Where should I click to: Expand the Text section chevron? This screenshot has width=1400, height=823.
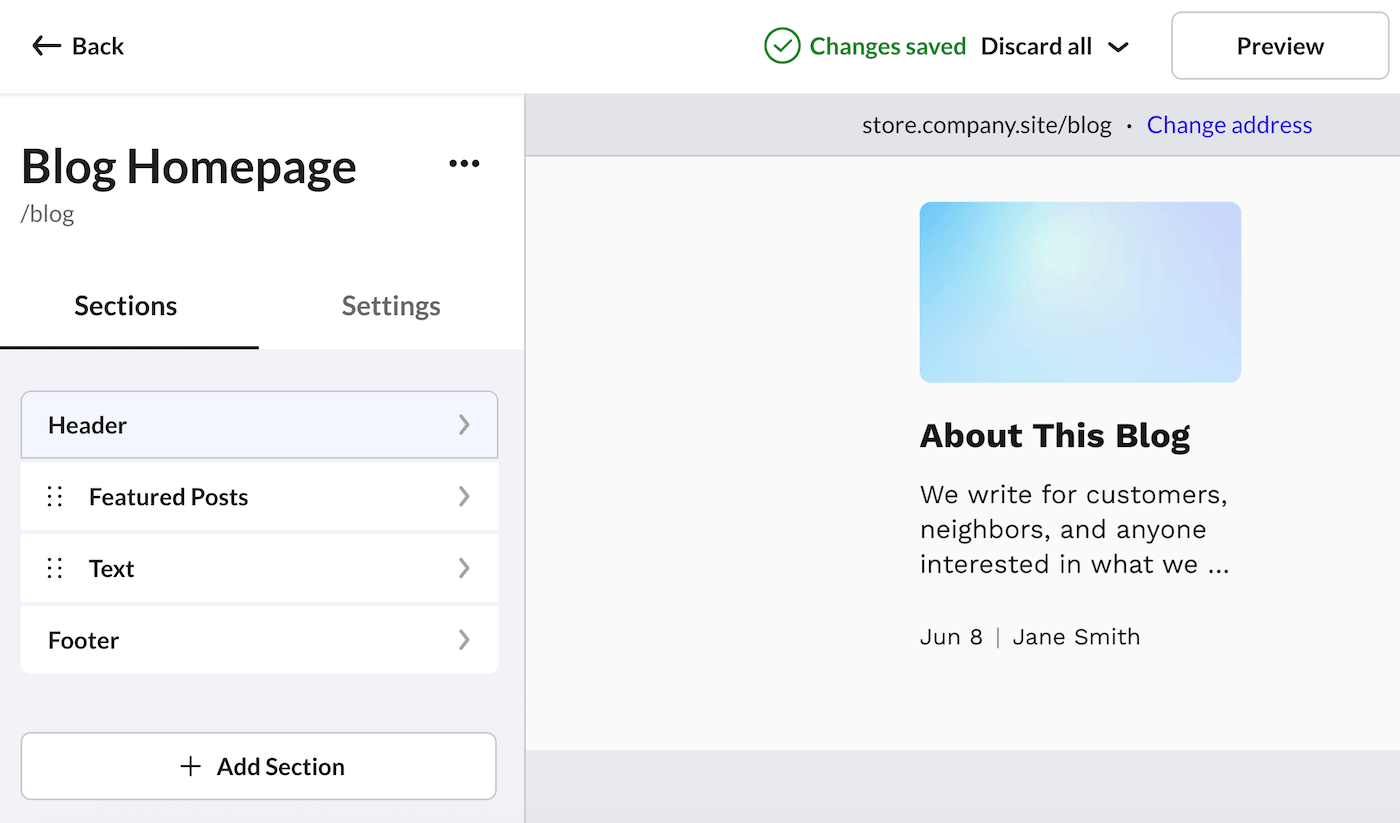point(464,569)
